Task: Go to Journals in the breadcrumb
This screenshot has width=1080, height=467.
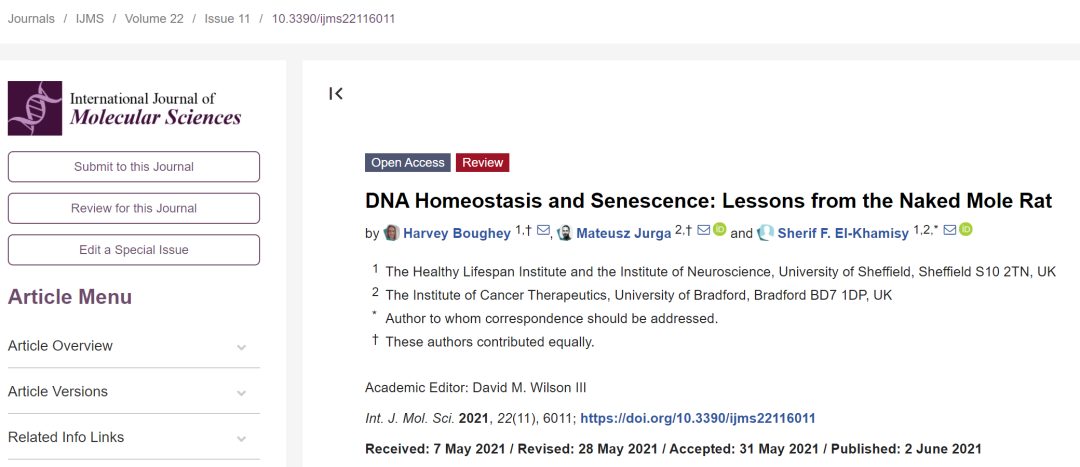Action: coord(31,19)
